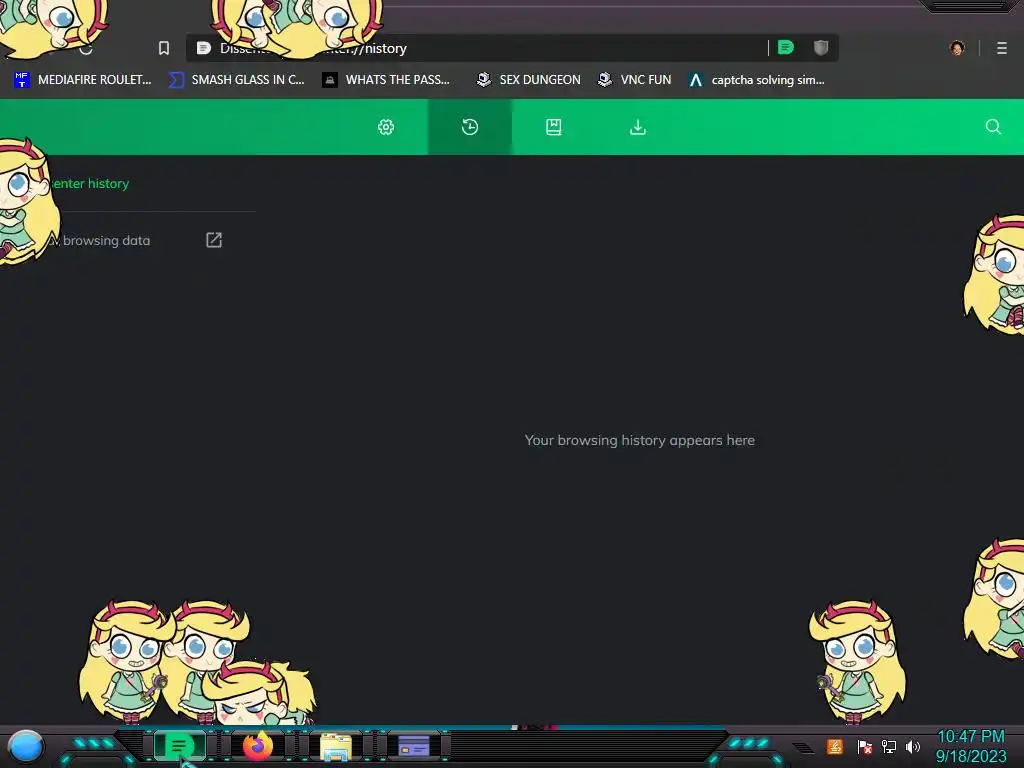This screenshot has width=1024, height=768.
Task: Open the SEX DUNGEON bookmark
Action: 528,80
